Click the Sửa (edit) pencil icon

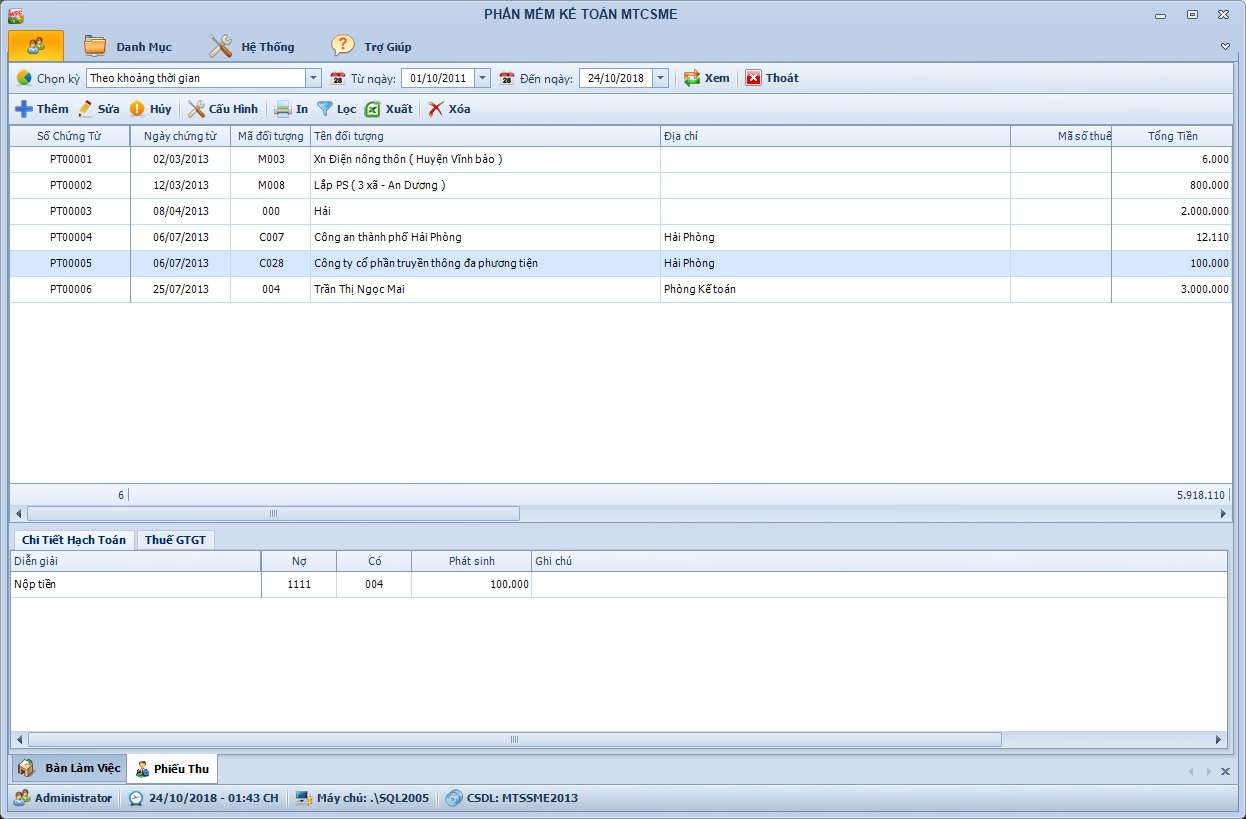[x=86, y=109]
